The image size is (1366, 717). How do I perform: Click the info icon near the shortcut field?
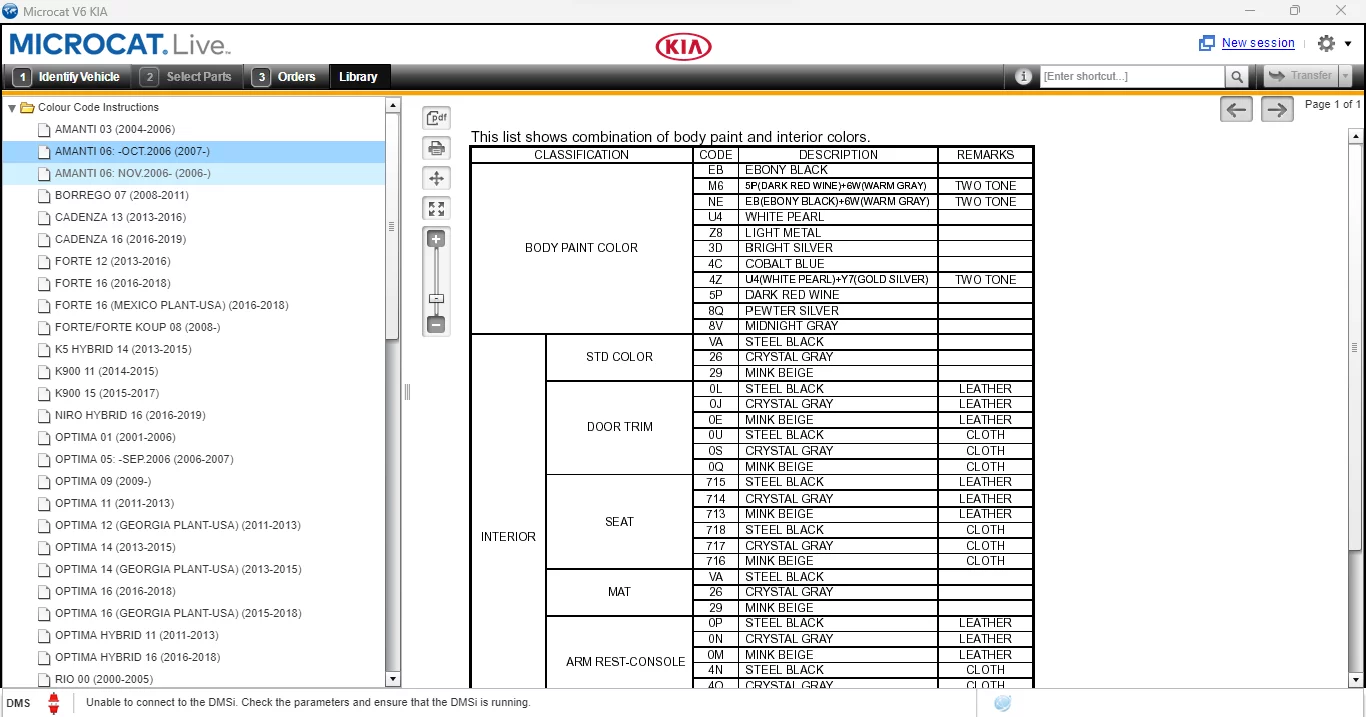(x=1022, y=75)
